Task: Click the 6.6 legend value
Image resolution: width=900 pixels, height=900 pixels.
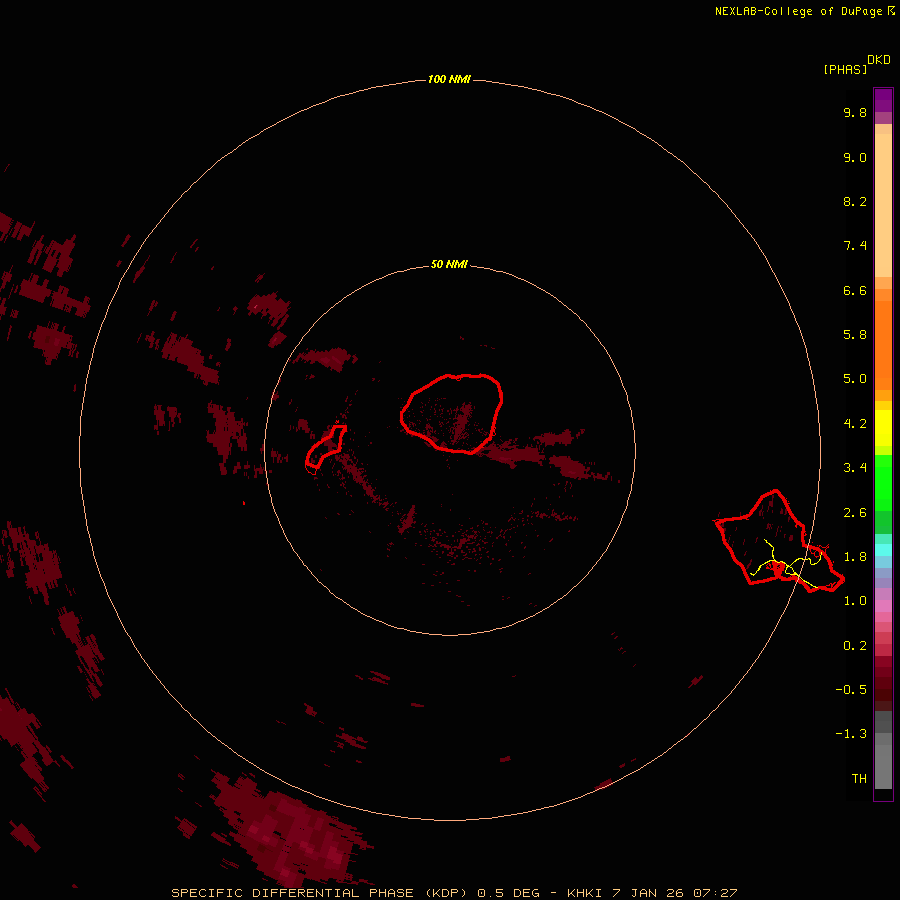Action: pos(855,290)
